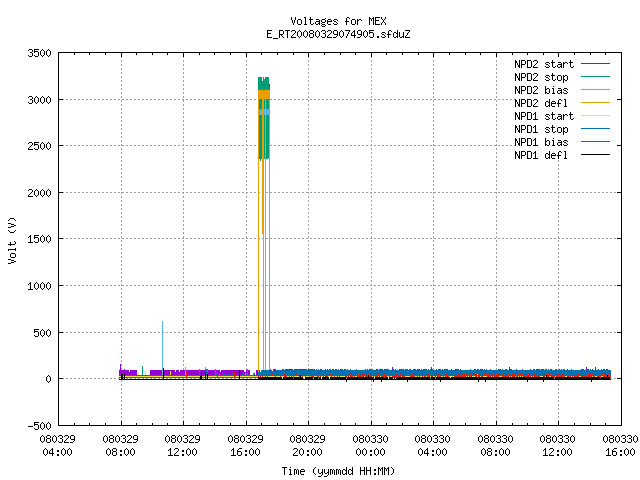Click the 3000 y-axis tick label

[39, 100]
